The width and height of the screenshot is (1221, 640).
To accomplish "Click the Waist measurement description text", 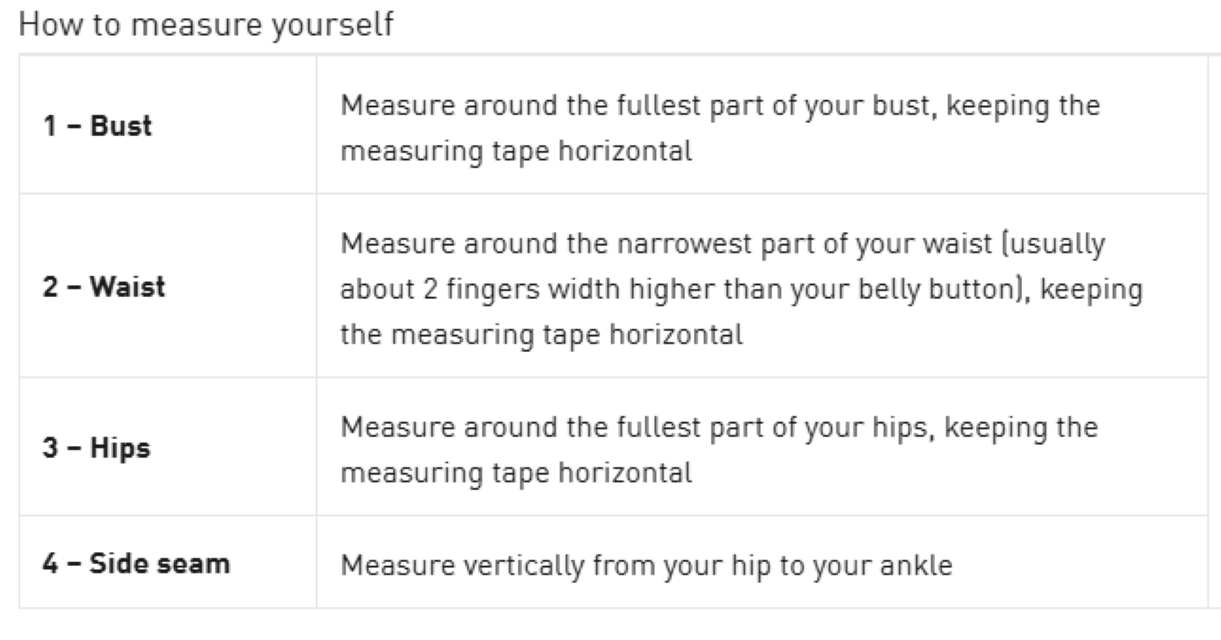I will coord(742,288).
